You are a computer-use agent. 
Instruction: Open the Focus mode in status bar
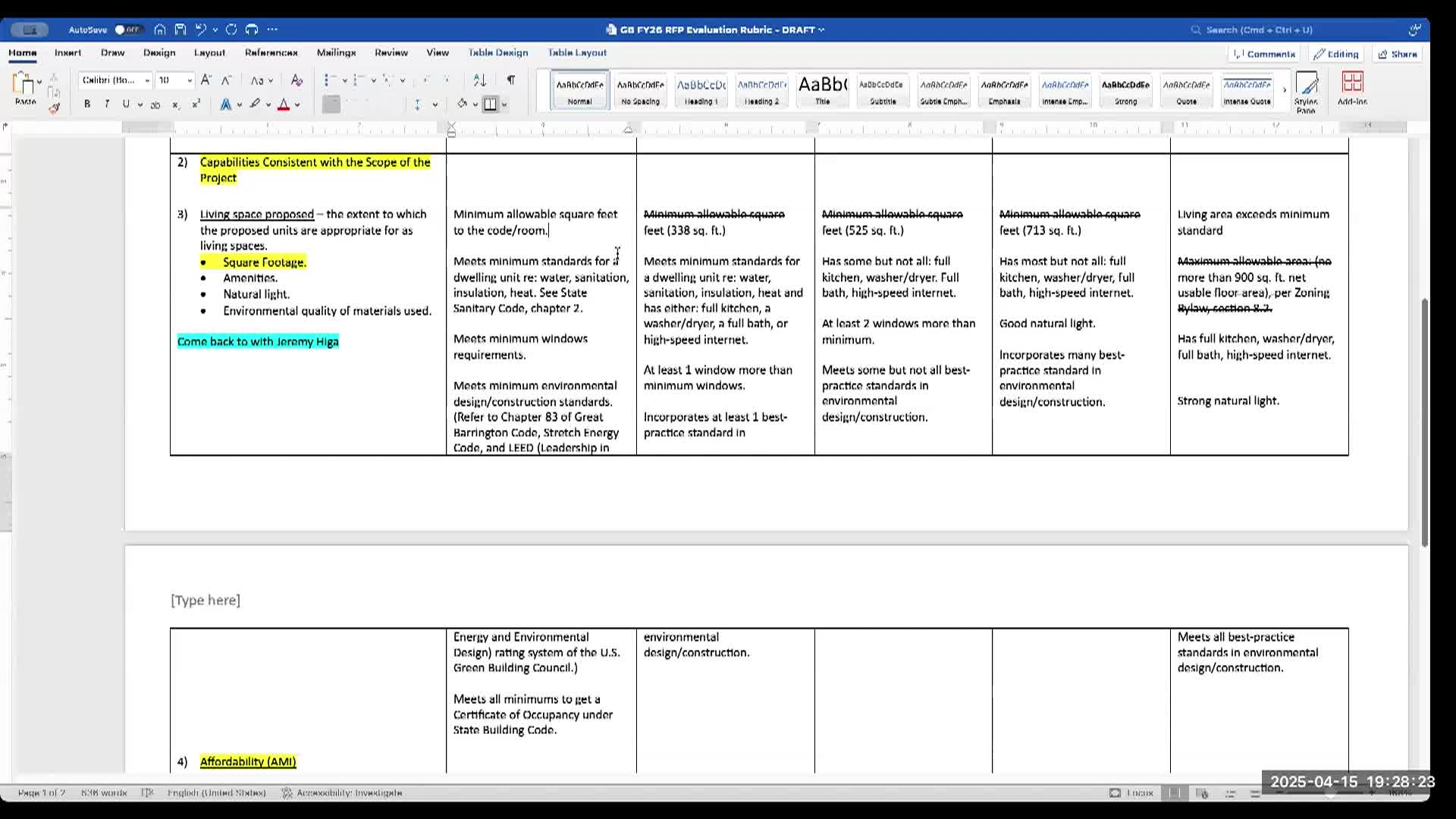click(1131, 792)
